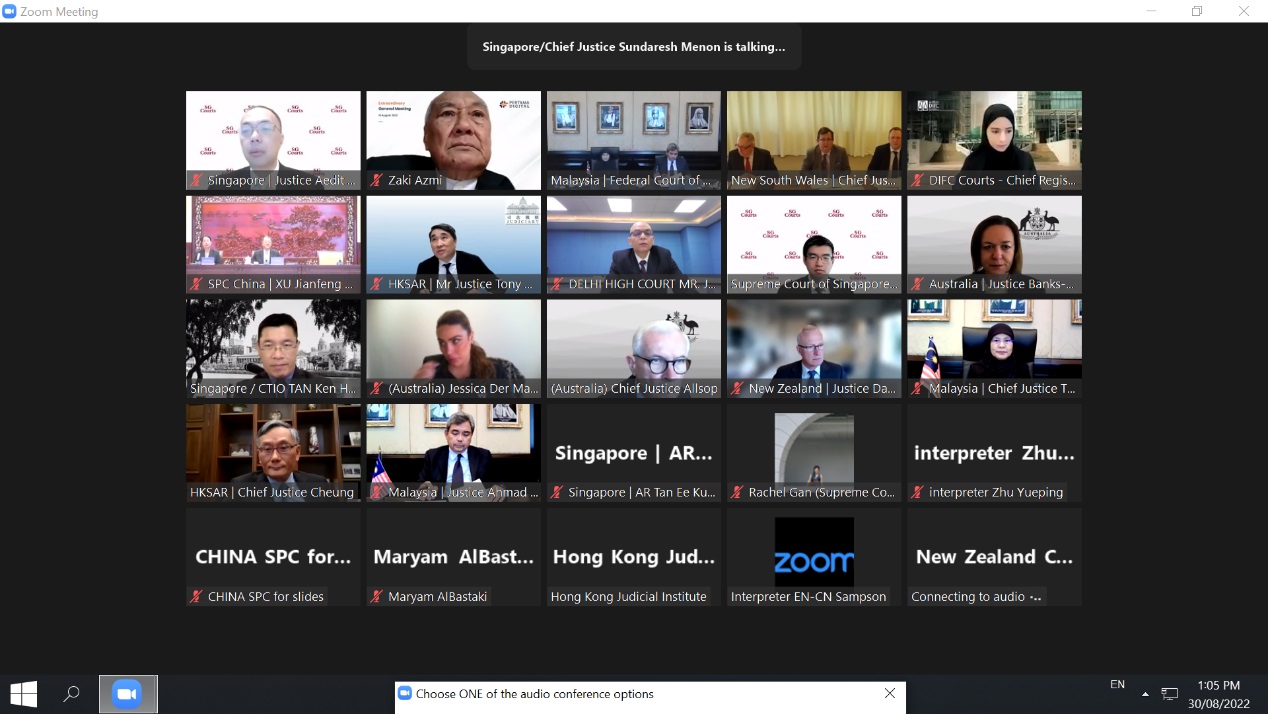Select the Singapore CTIO TAN Ken H video tile
Image resolution: width=1268 pixels, height=714 pixels.
click(x=273, y=349)
